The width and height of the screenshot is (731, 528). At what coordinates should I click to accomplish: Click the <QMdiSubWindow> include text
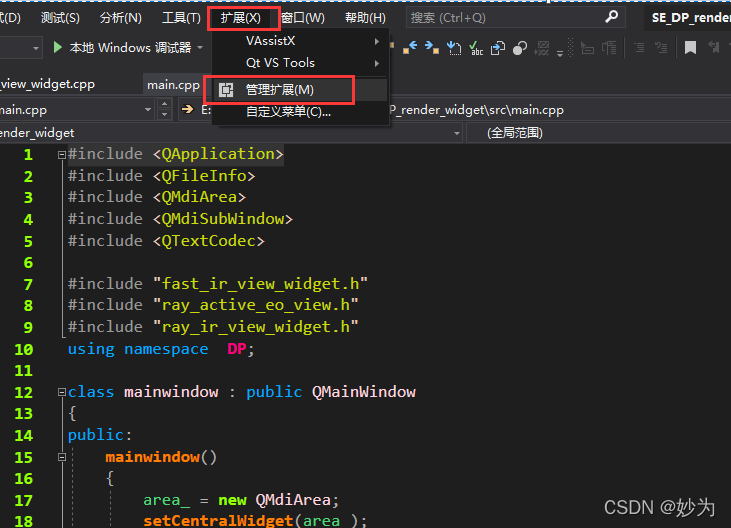tap(222, 219)
